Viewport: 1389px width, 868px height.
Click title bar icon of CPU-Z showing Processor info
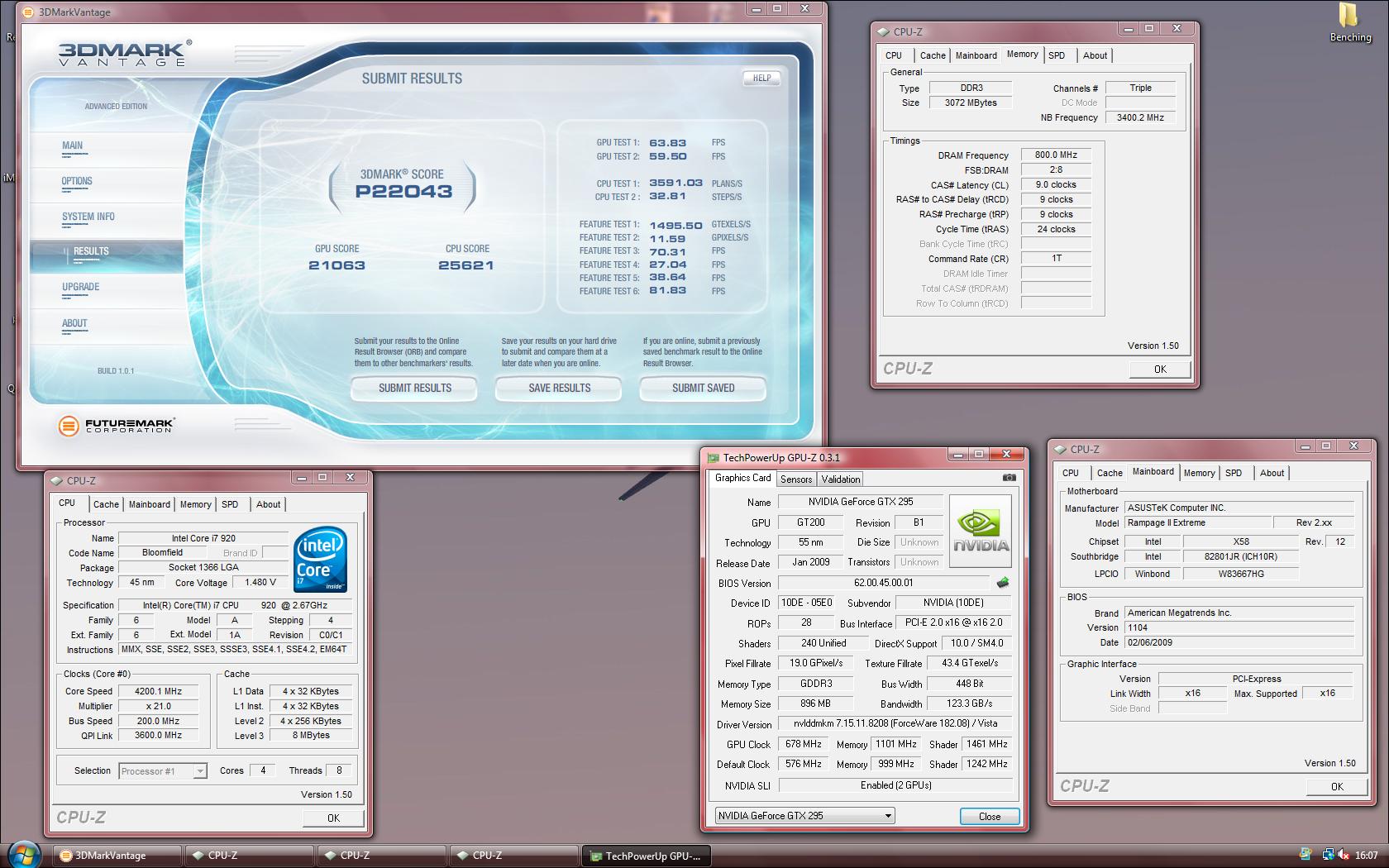57,480
